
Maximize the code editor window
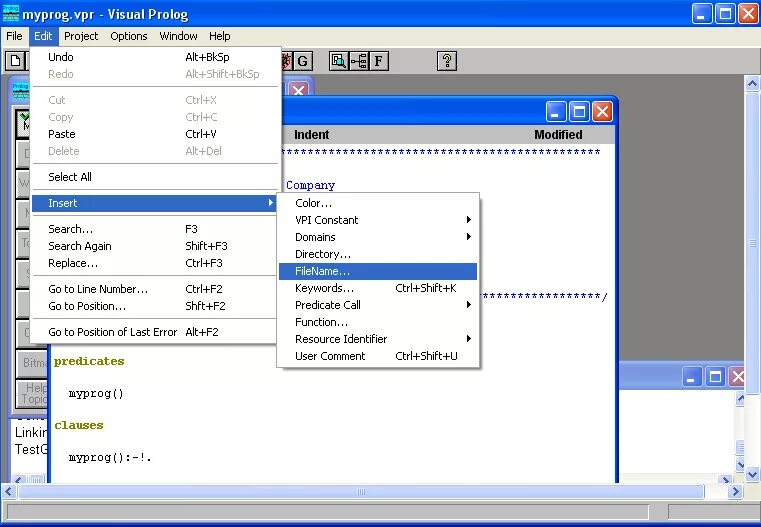(579, 112)
